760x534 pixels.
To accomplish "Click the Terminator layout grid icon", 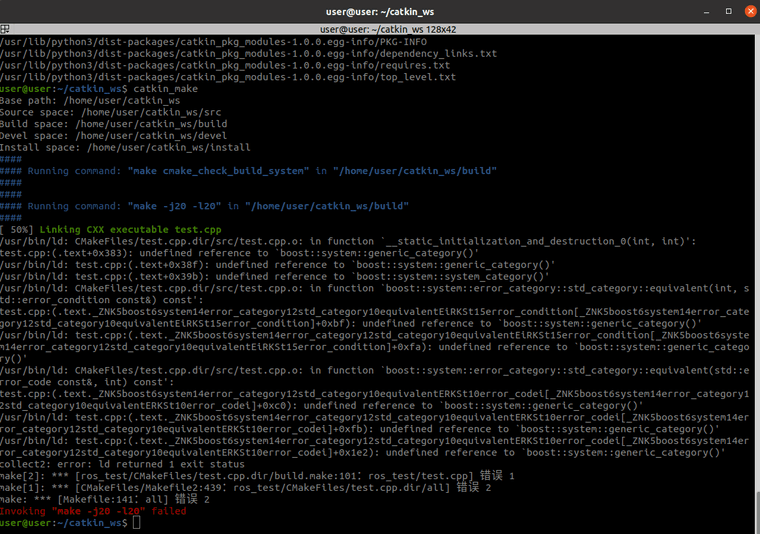I will tap(4, 29).
